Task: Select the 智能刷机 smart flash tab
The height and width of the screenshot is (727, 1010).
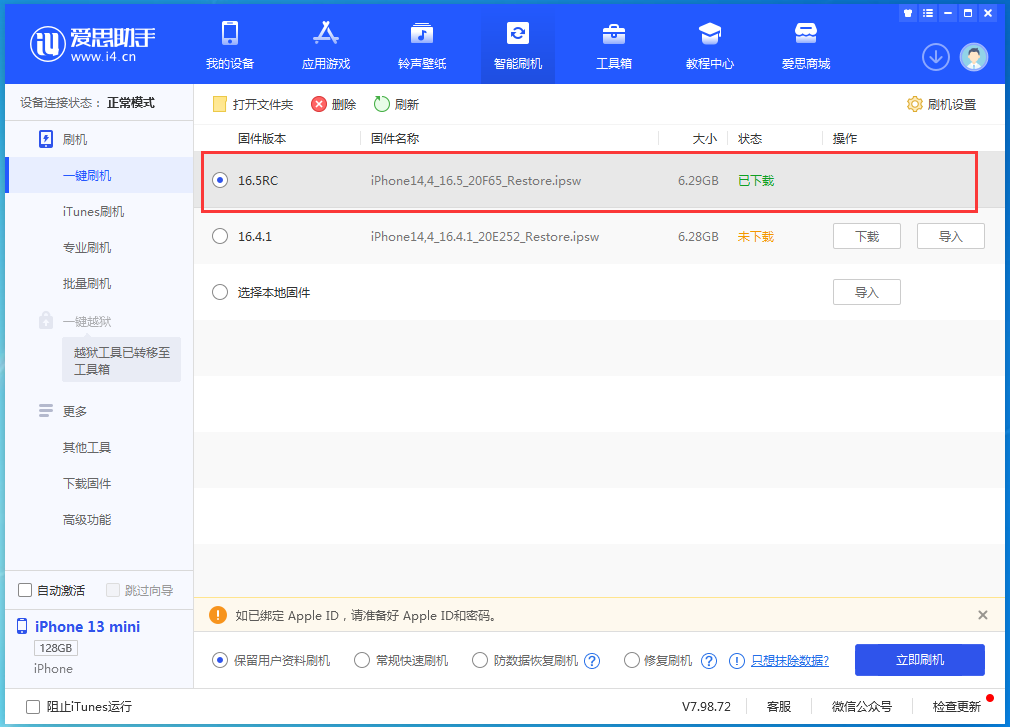Action: coord(518,45)
